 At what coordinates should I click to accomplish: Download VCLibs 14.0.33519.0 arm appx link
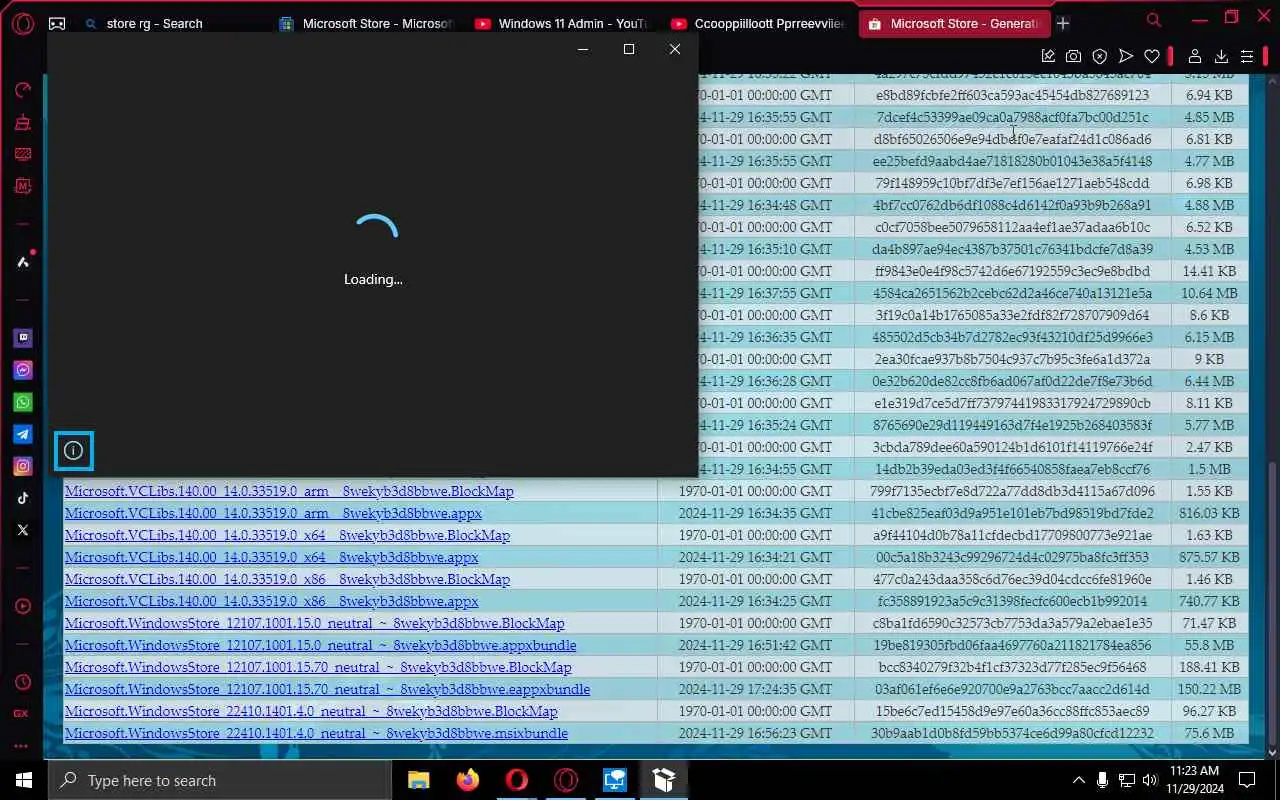tap(273, 513)
